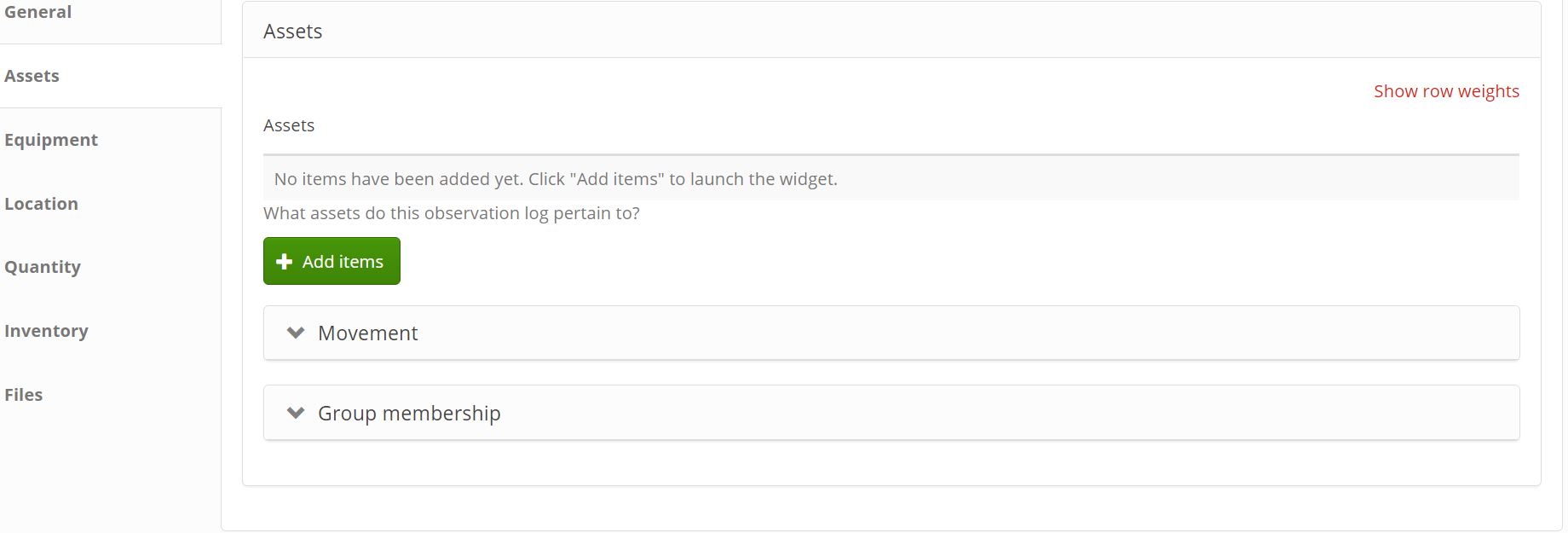Click the 'What assets' help text
Viewport: 1568px width, 533px height.
(452, 213)
